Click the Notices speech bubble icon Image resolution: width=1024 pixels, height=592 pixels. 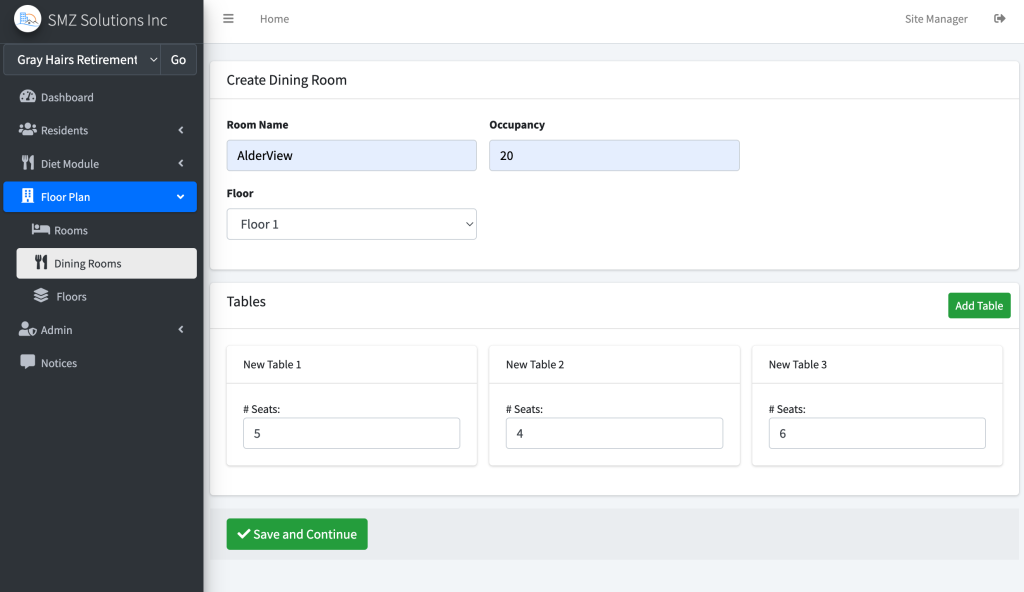(x=27, y=363)
